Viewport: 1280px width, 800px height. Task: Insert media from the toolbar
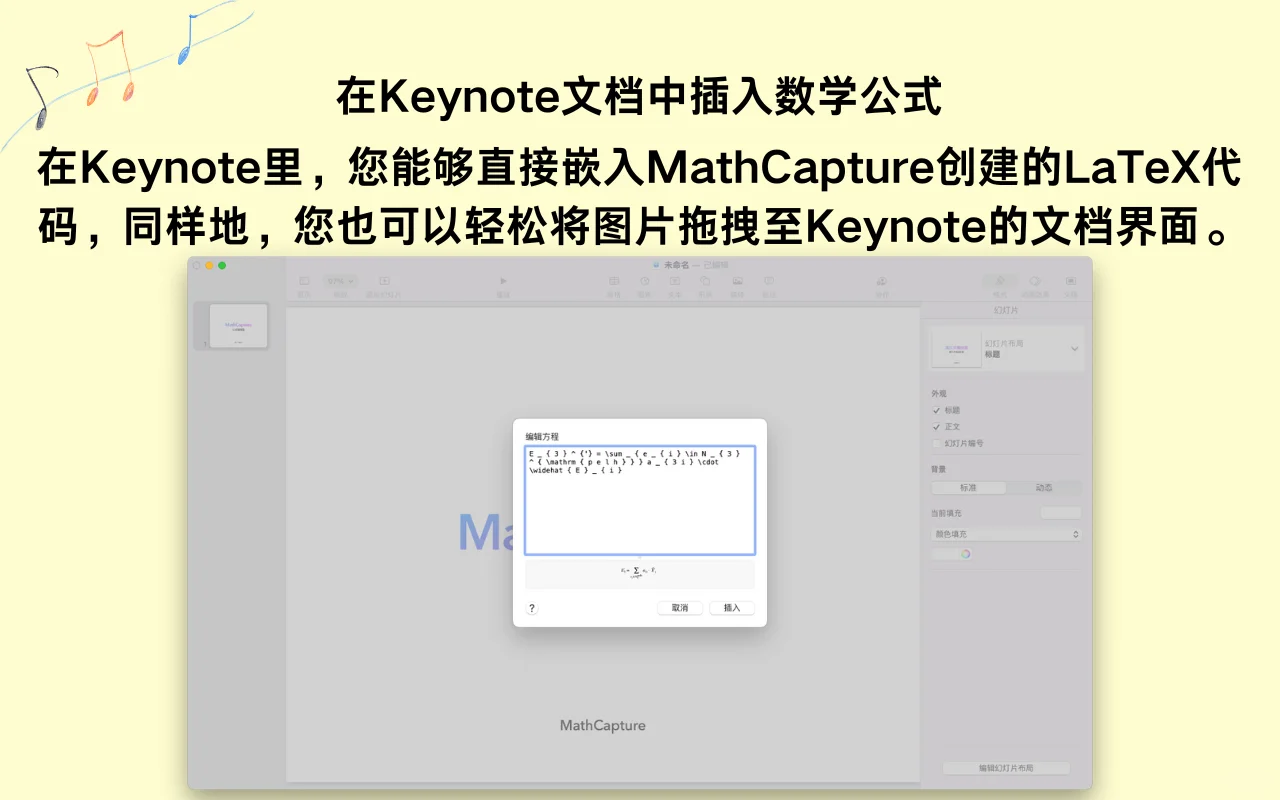[738, 280]
